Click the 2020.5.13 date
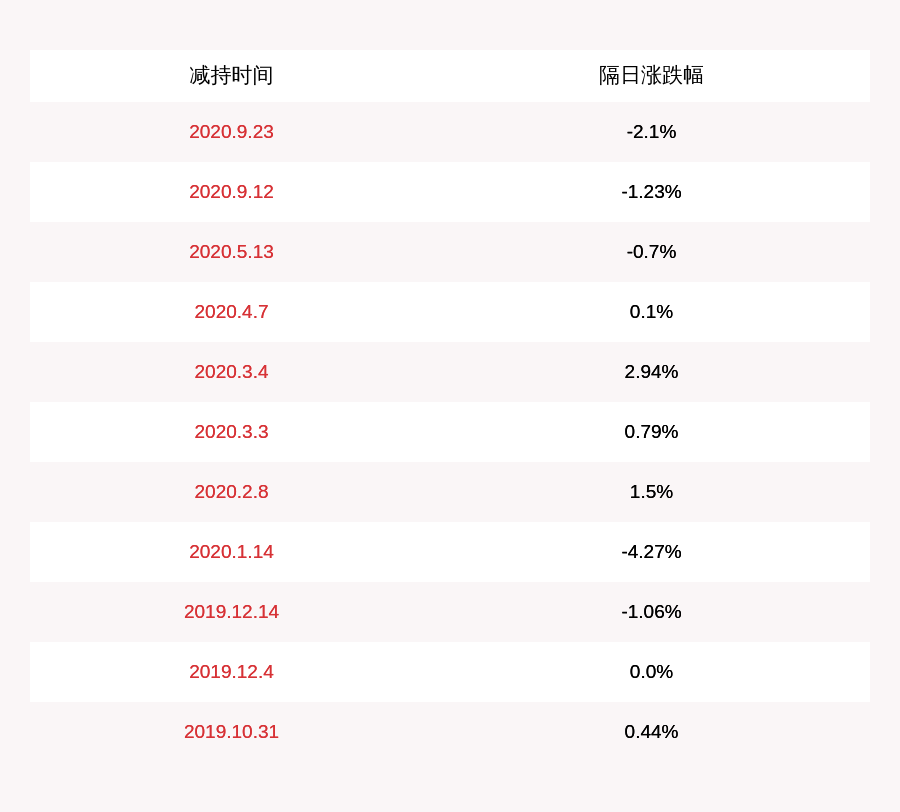Image resolution: width=900 pixels, height=812 pixels. tap(231, 251)
